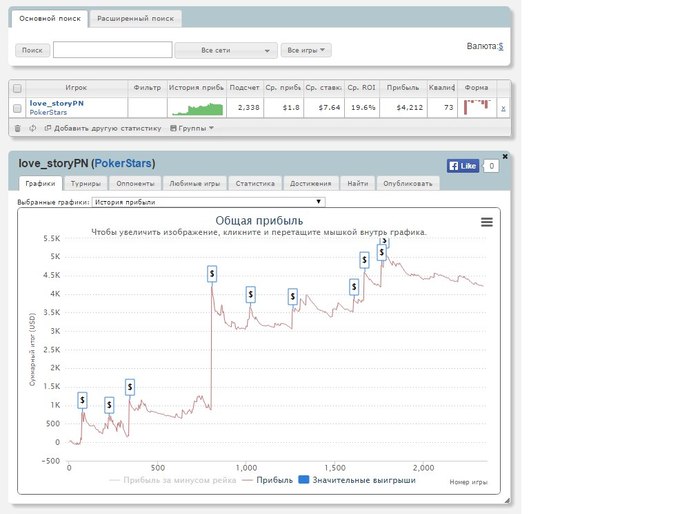Open 'История прибыли' chart selector
This screenshot has height=514, width=700.
(208, 202)
